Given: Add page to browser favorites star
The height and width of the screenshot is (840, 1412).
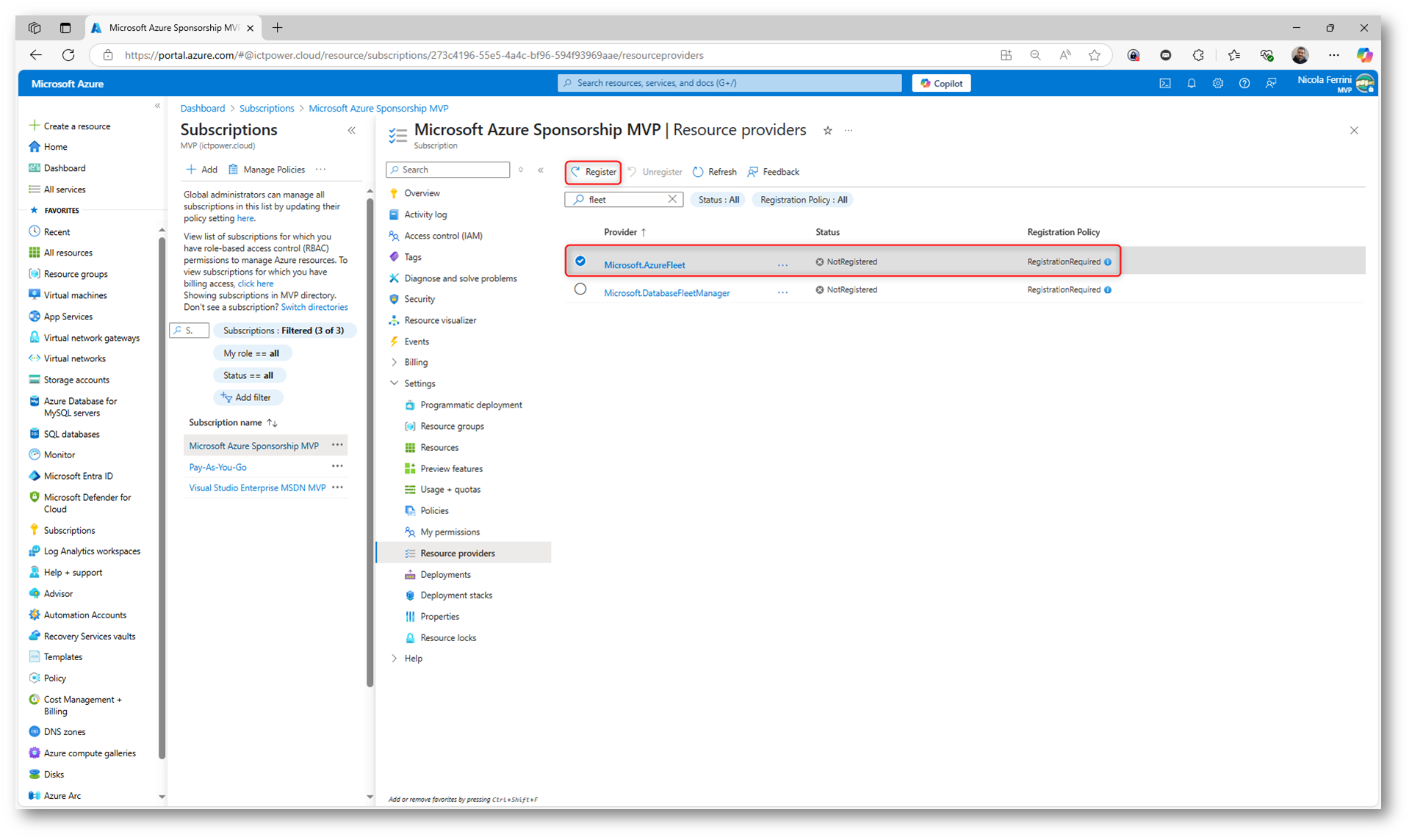Looking at the screenshot, I should click(x=1095, y=55).
